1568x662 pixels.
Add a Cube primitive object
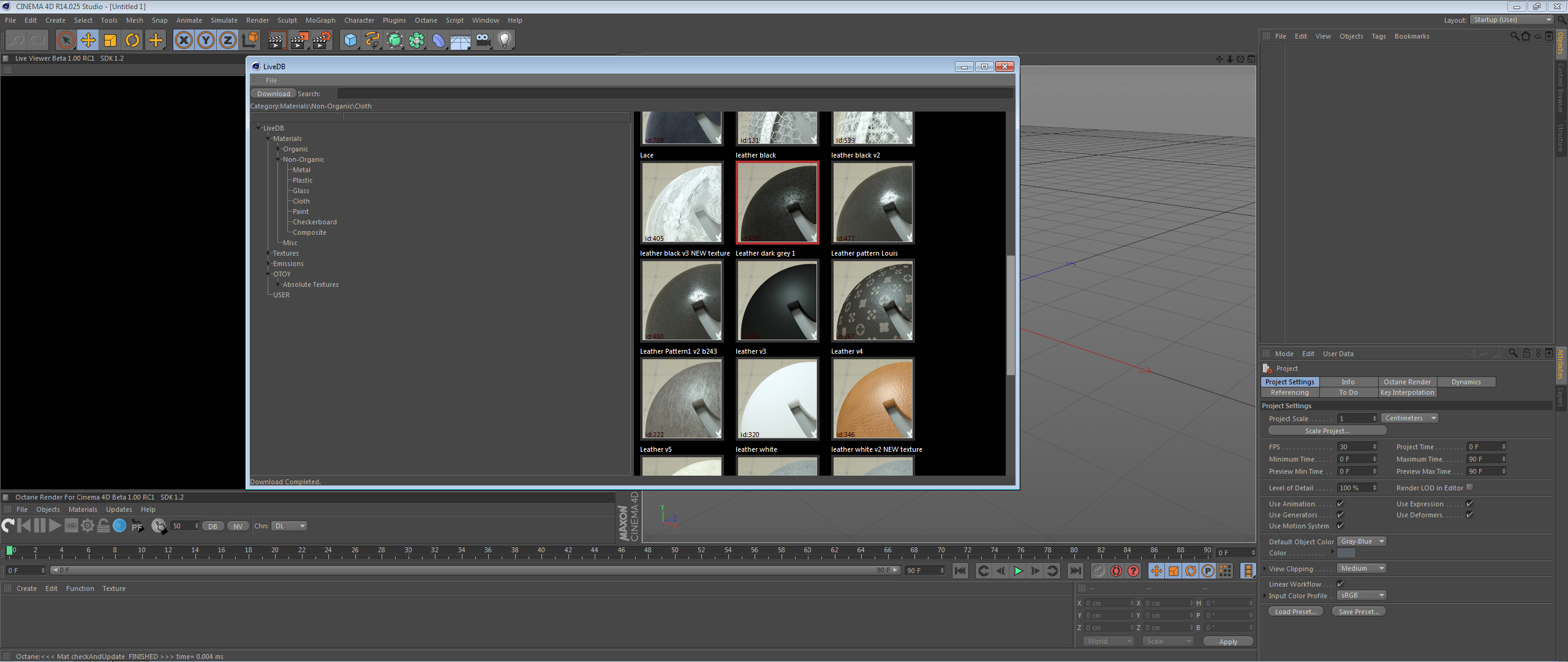350,40
